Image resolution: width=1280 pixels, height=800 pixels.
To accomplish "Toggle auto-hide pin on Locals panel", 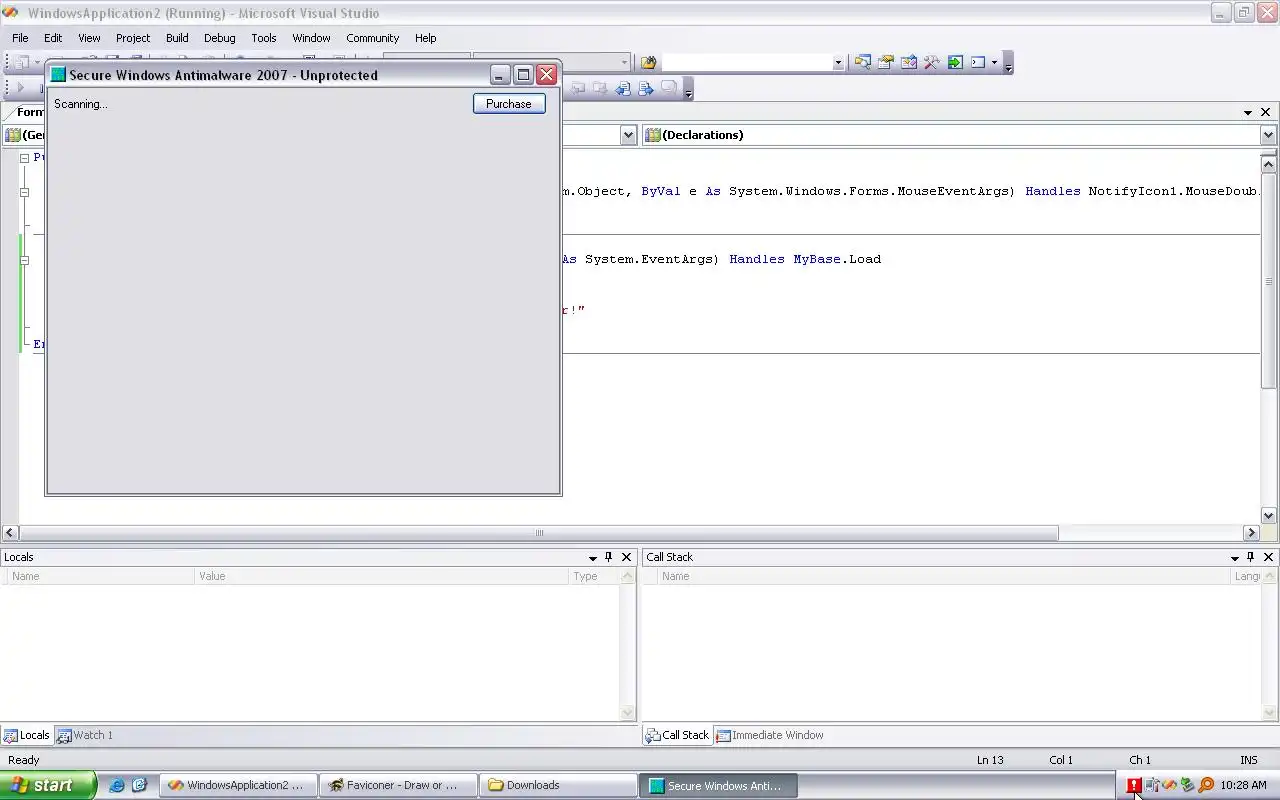I will click(609, 557).
